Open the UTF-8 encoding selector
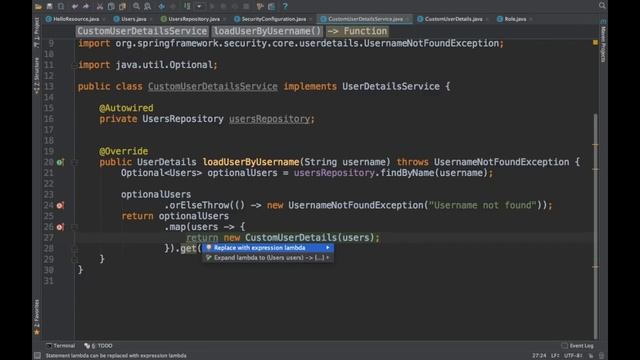 pyautogui.click(x=573, y=356)
